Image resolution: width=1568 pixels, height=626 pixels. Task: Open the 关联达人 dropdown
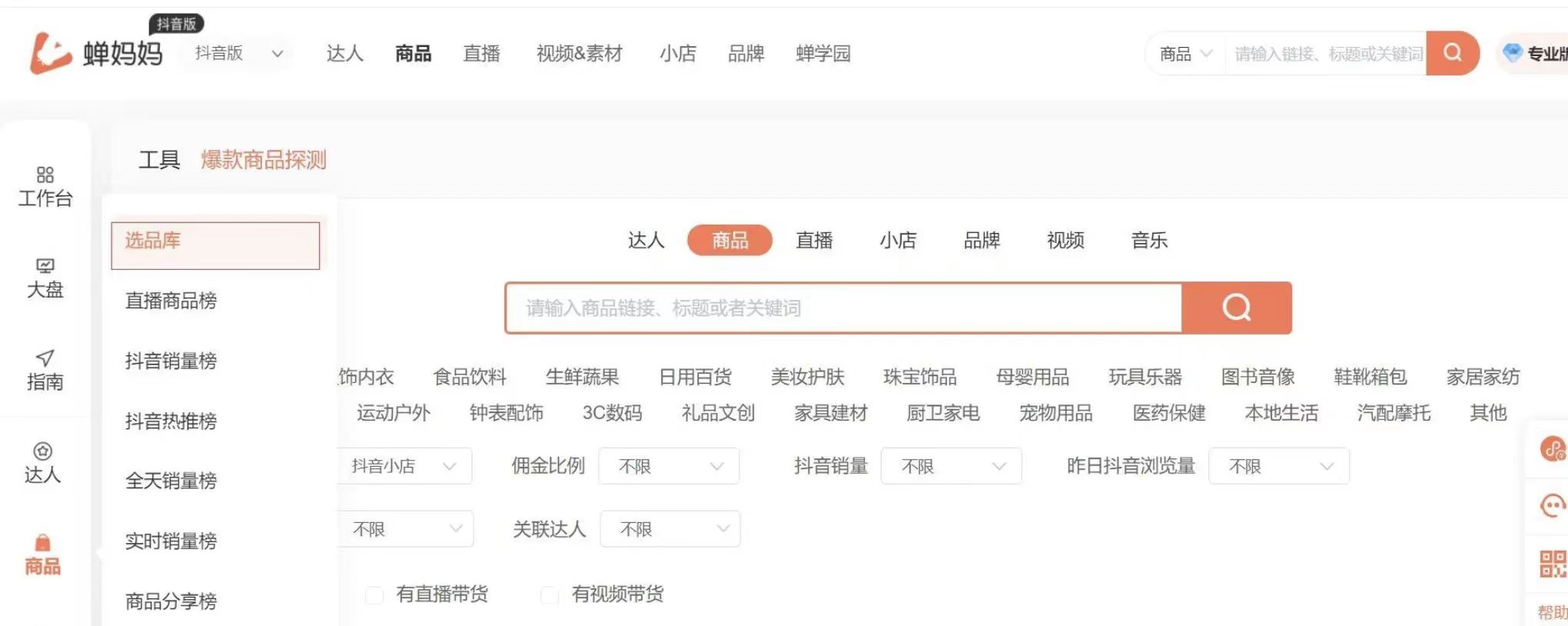pos(670,529)
